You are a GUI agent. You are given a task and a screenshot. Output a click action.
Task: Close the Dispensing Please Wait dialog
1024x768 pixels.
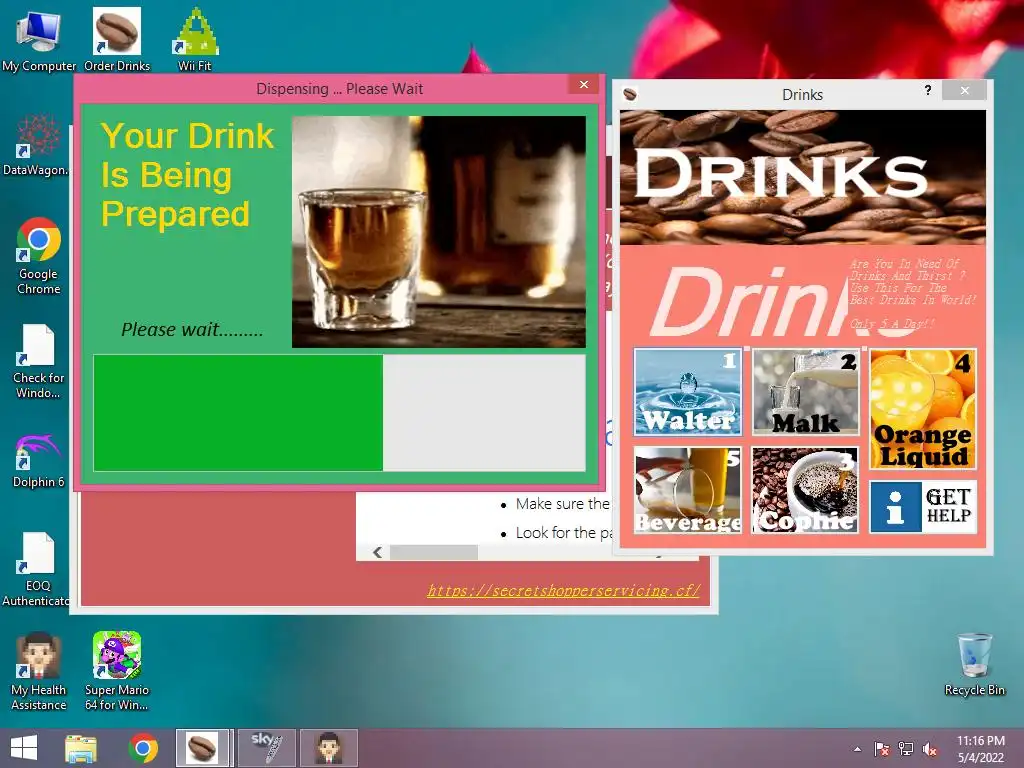pyautogui.click(x=584, y=84)
